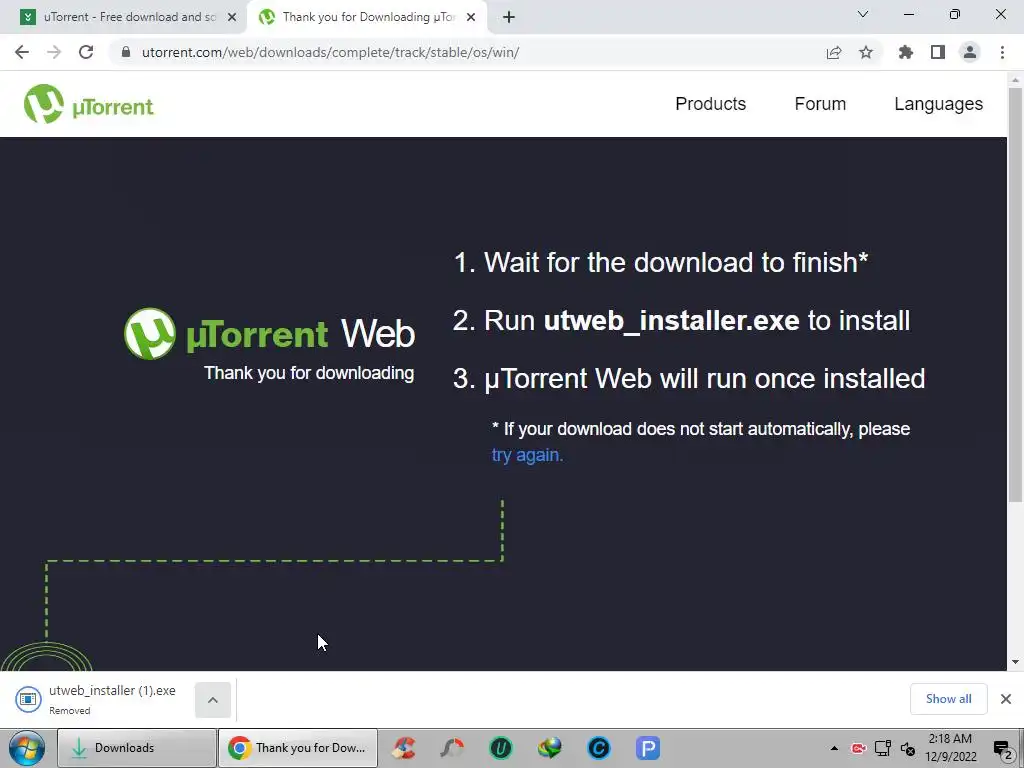Open blue P app taskbar icon
Viewport: 1024px width, 768px height.
pos(648,748)
